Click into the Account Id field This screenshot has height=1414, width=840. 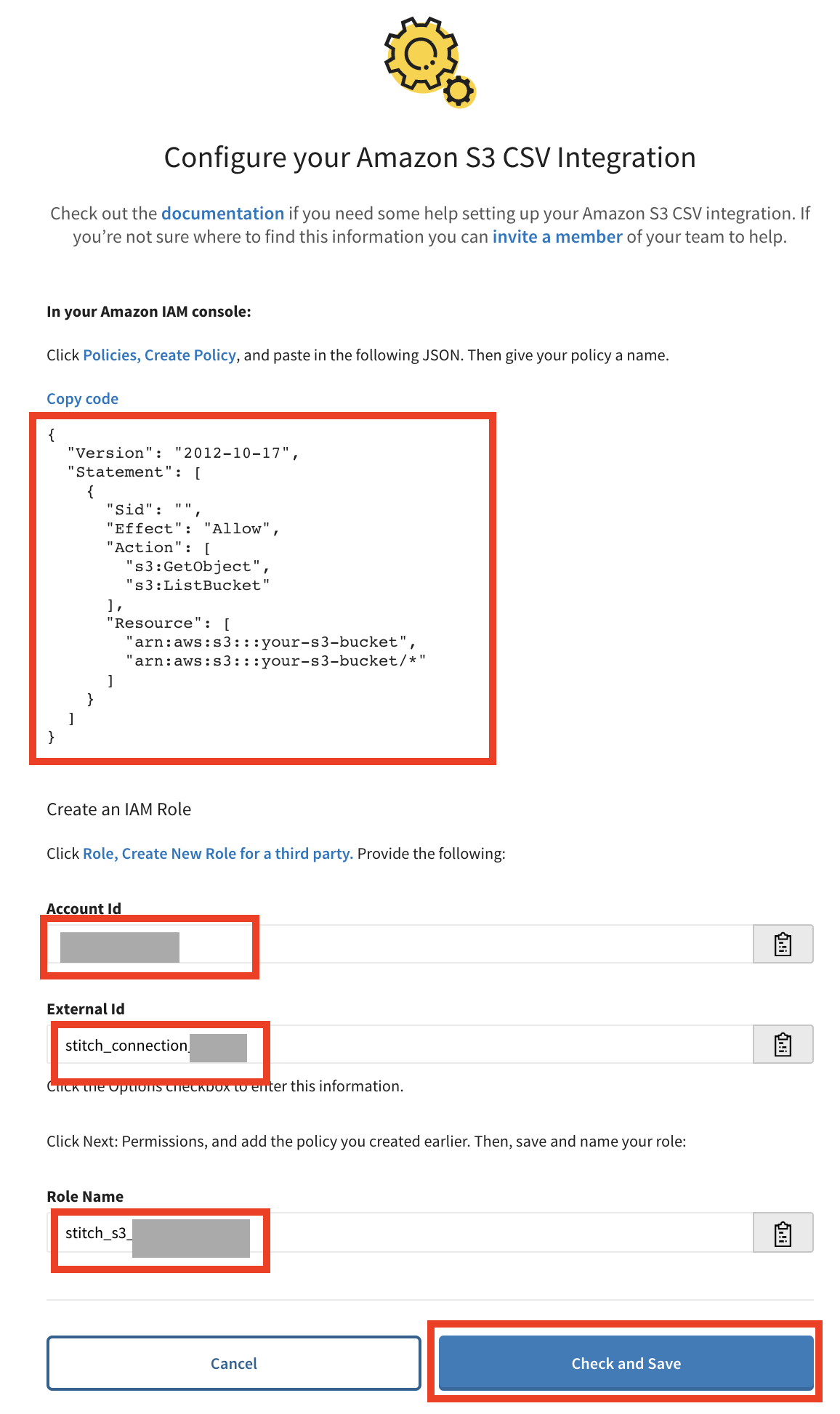(400, 944)
